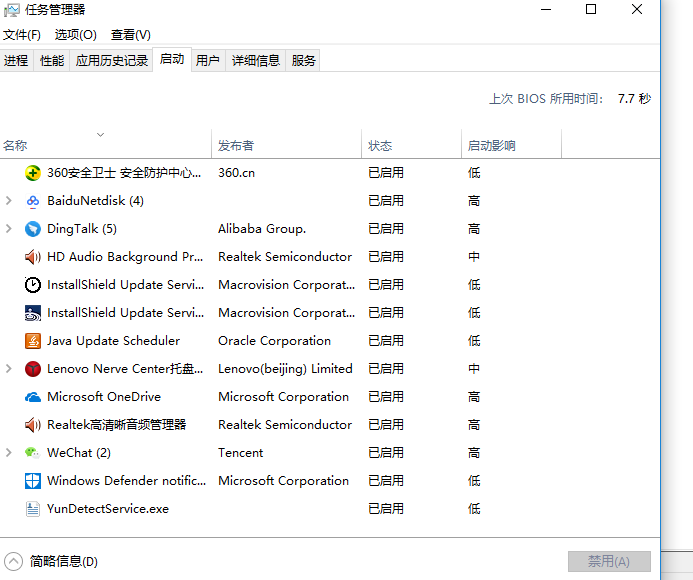Click the 360.cn publisher cell

coord(236,173)
